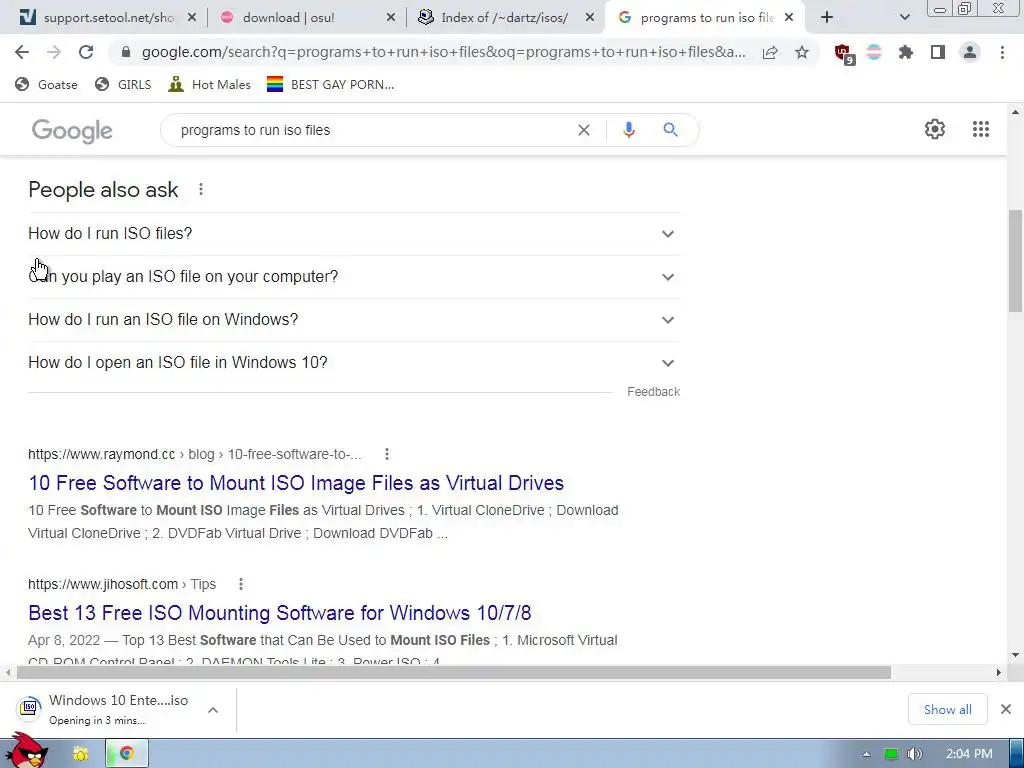
Task: Open the download item options chevron
Action: 213,710
